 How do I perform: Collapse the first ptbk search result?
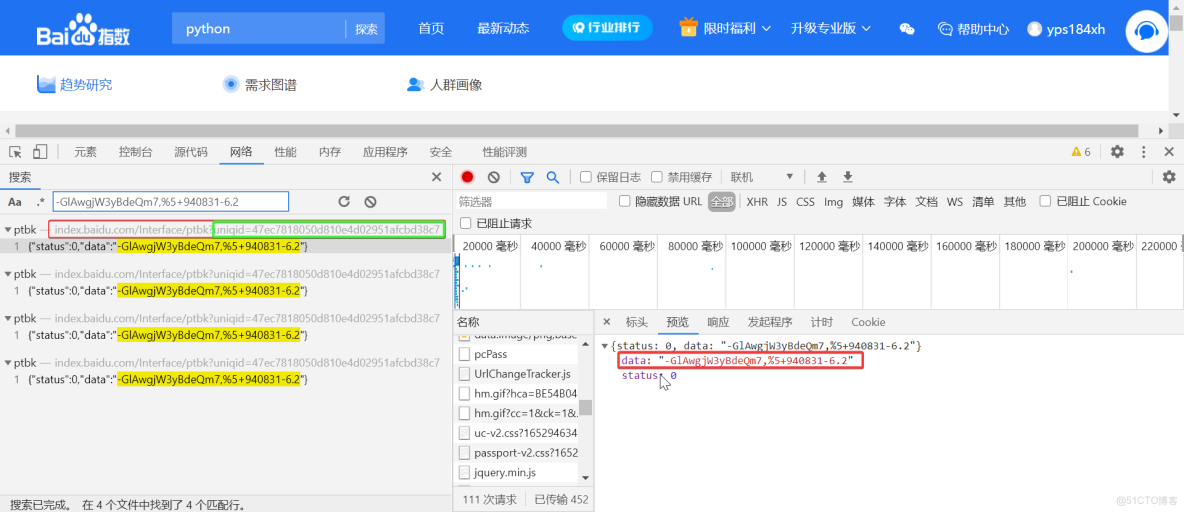(x=8, y=230)
